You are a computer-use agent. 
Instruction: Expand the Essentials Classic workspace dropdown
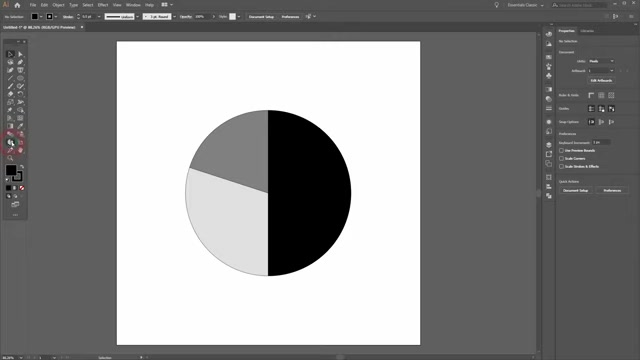point(525,5)
